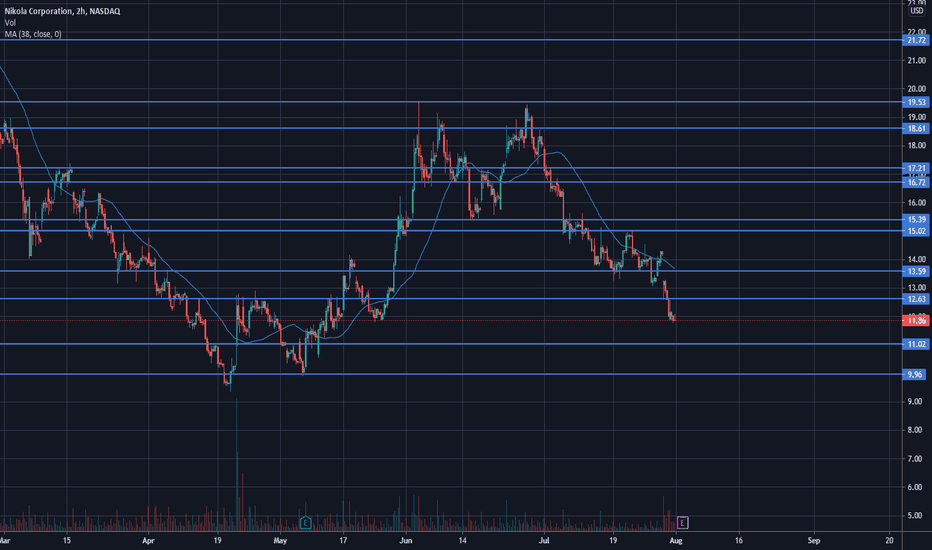Viewport: 932px width, 550px height.
Task: Select the 13.59 price level label
Action: pos(915,271)
